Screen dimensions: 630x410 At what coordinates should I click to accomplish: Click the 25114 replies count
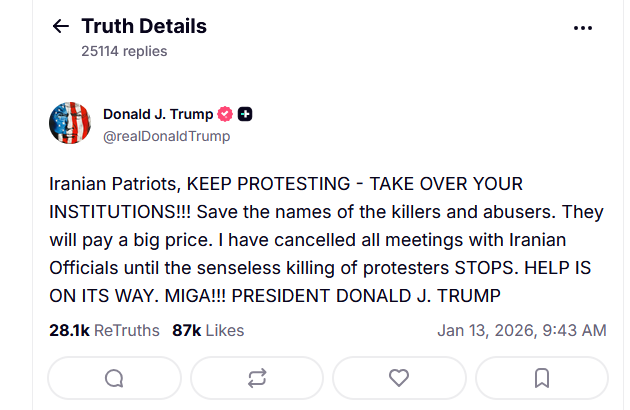[x=124, y=51]
